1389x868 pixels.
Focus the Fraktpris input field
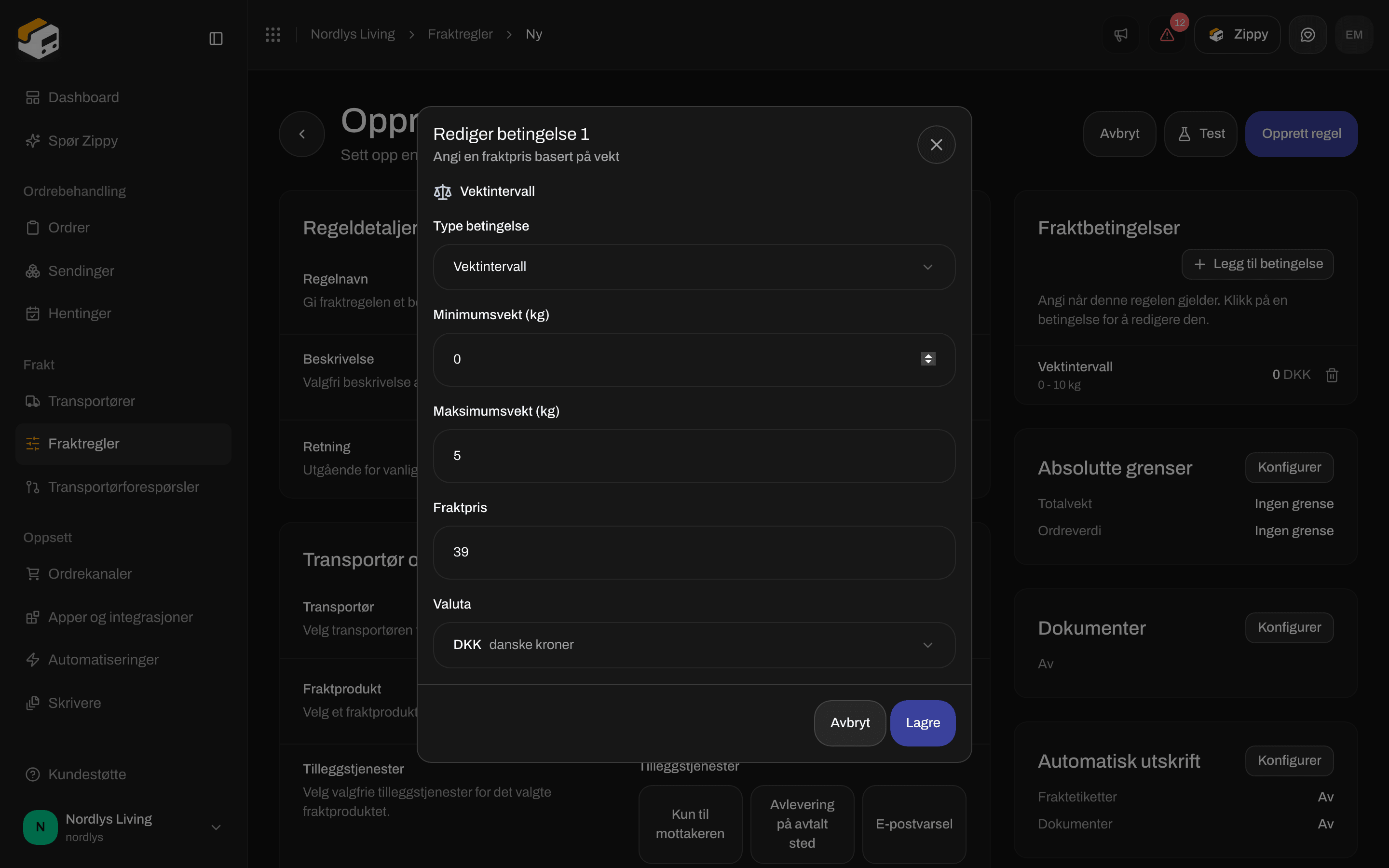pyautogui.click(x=694, y=552)
